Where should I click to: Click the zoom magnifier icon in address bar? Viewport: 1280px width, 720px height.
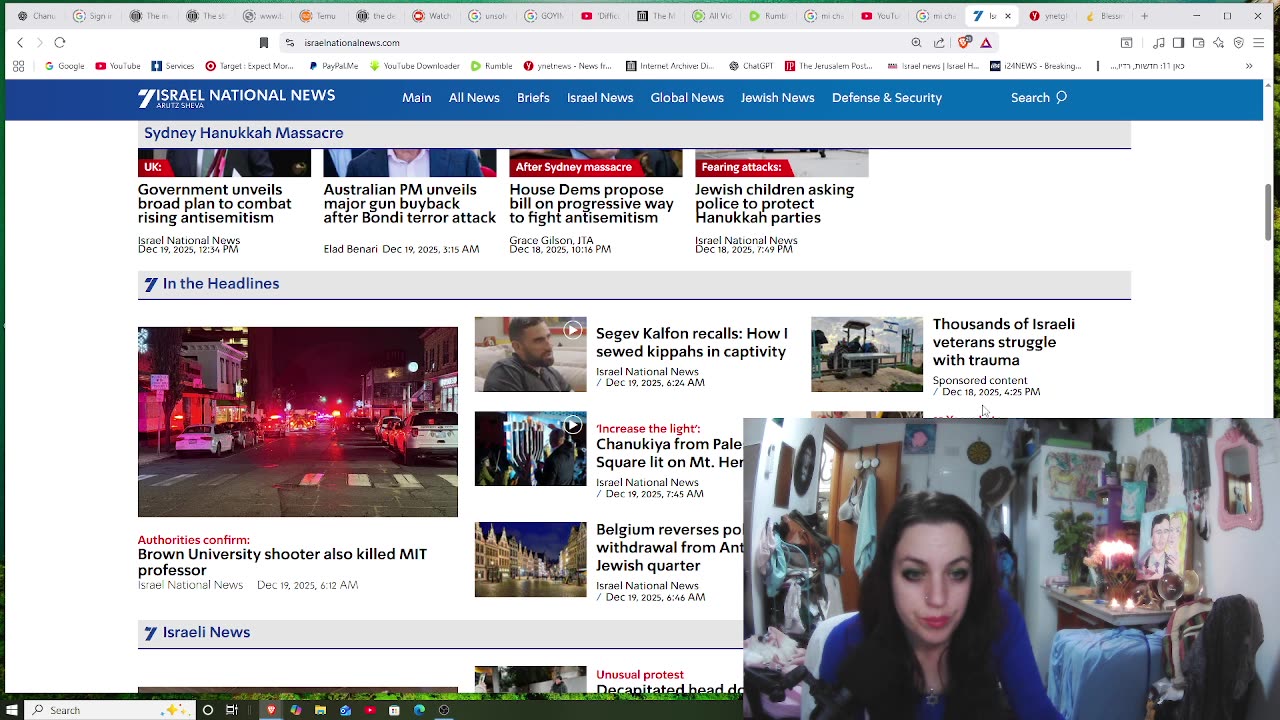coord(916,43)
